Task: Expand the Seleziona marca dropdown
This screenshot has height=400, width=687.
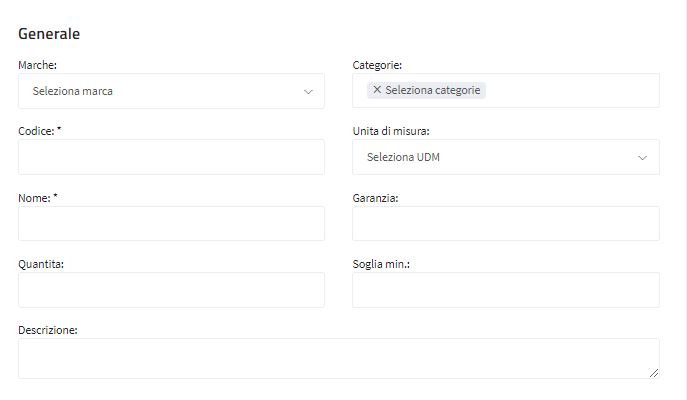Action: tap(171, 91)
